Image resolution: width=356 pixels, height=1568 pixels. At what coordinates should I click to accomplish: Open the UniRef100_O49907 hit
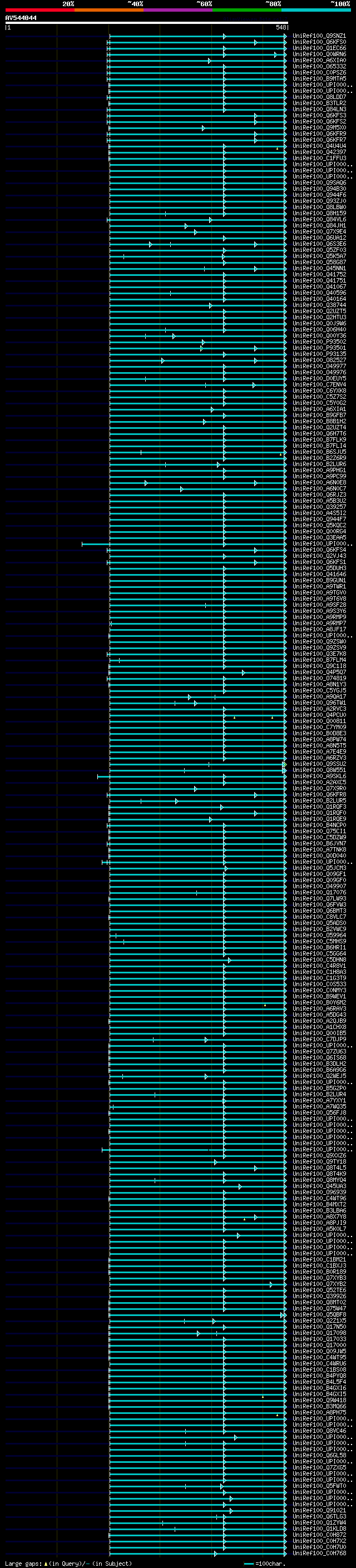click(319, 887)
